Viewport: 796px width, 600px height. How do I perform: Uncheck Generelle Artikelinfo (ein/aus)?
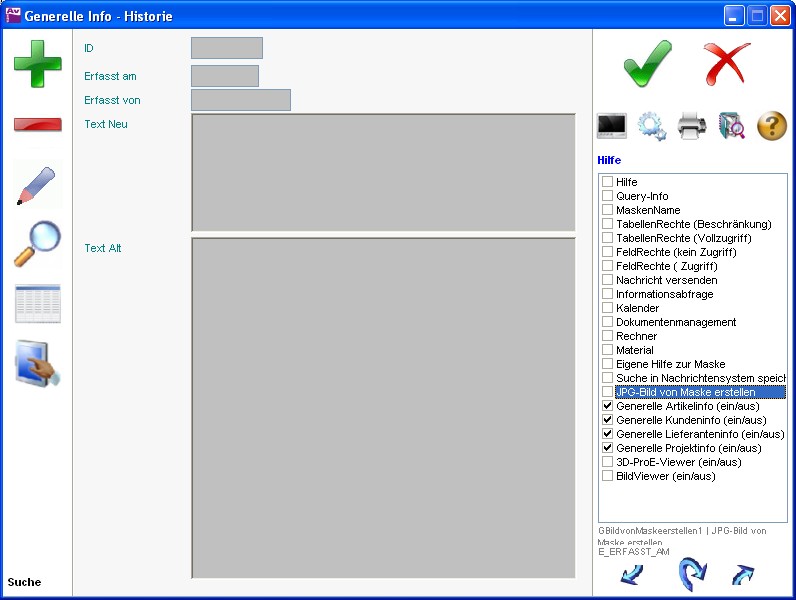tap(607, 407)
